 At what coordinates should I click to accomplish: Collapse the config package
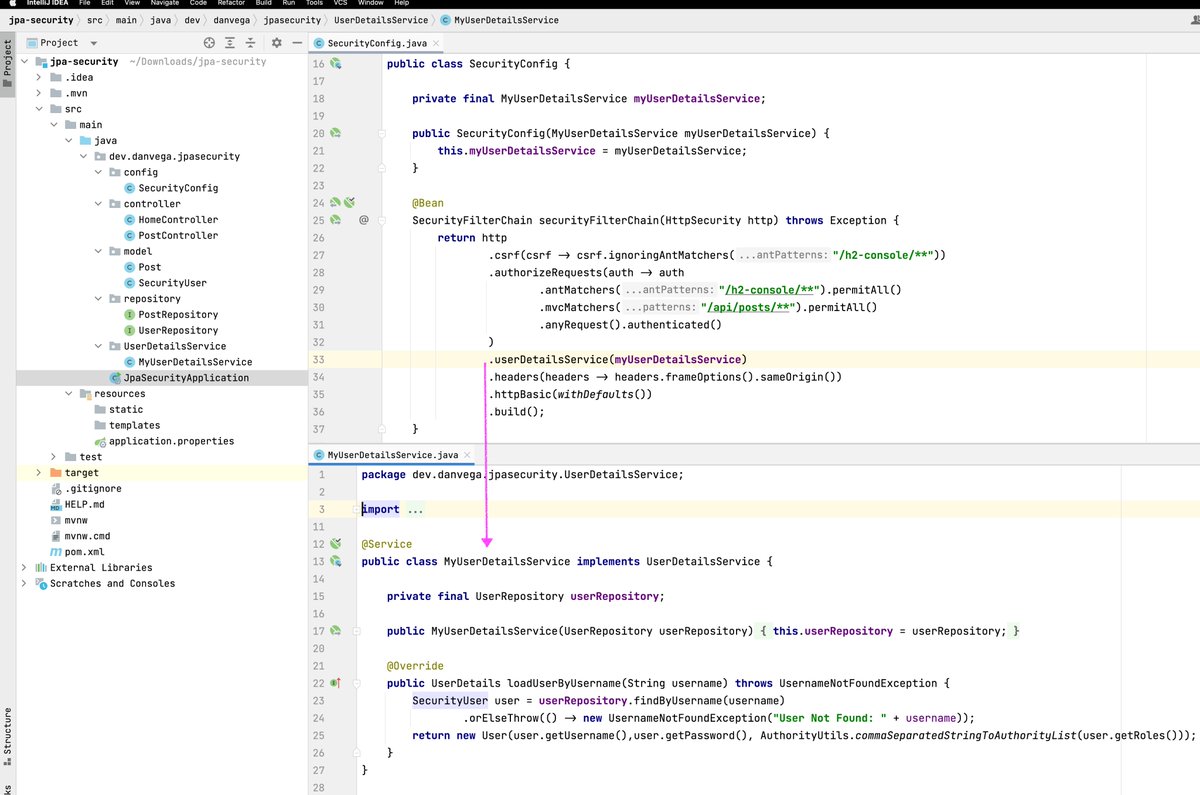pos(98,172)
